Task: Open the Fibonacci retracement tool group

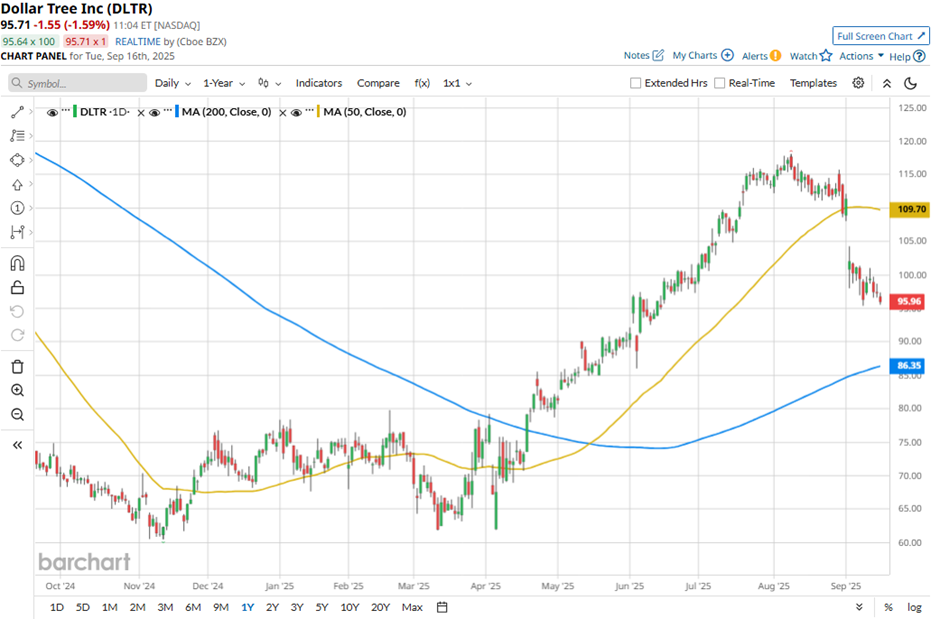Action: tap(17, 136)
